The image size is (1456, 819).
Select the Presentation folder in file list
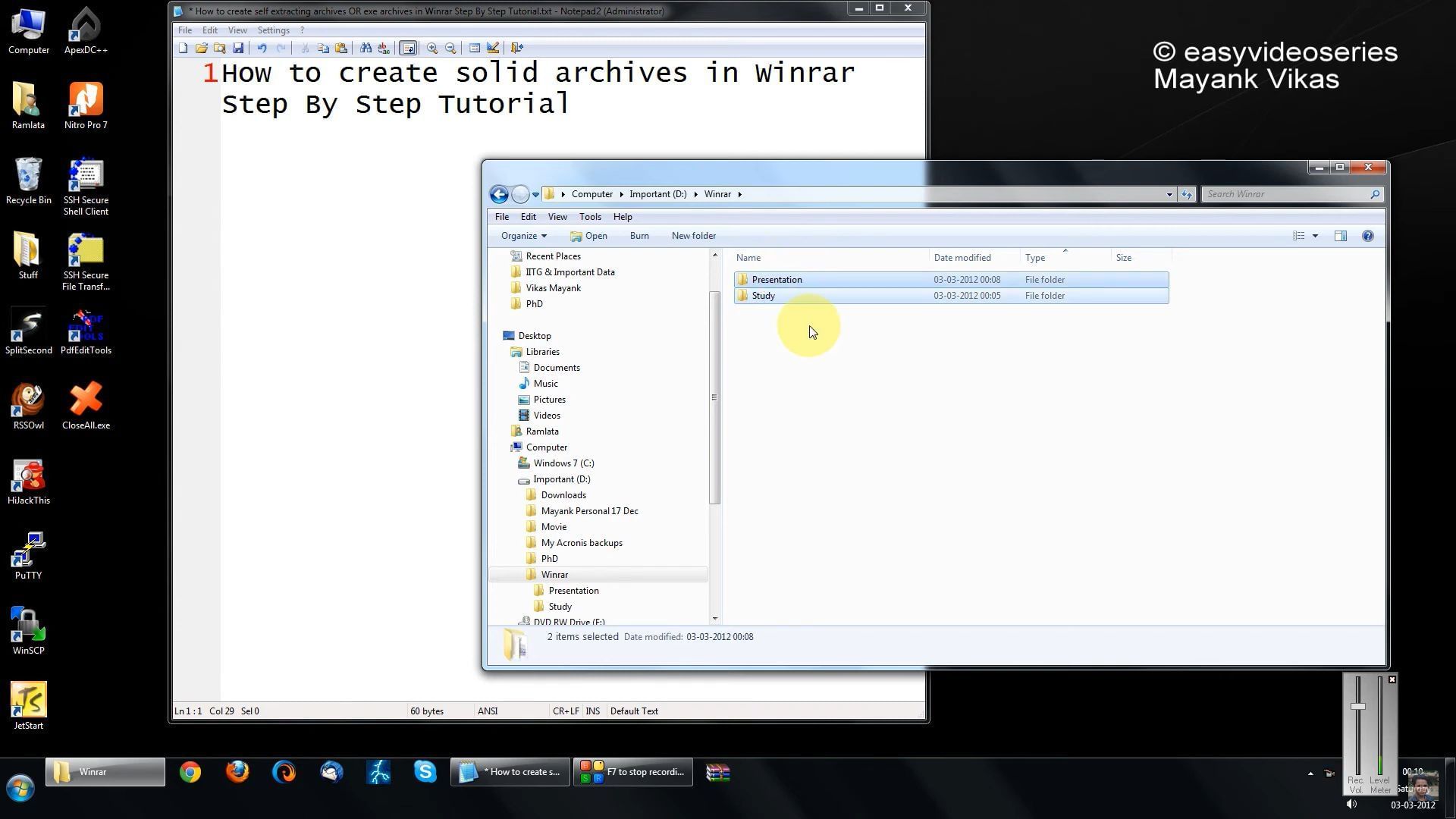click(777, 279)
